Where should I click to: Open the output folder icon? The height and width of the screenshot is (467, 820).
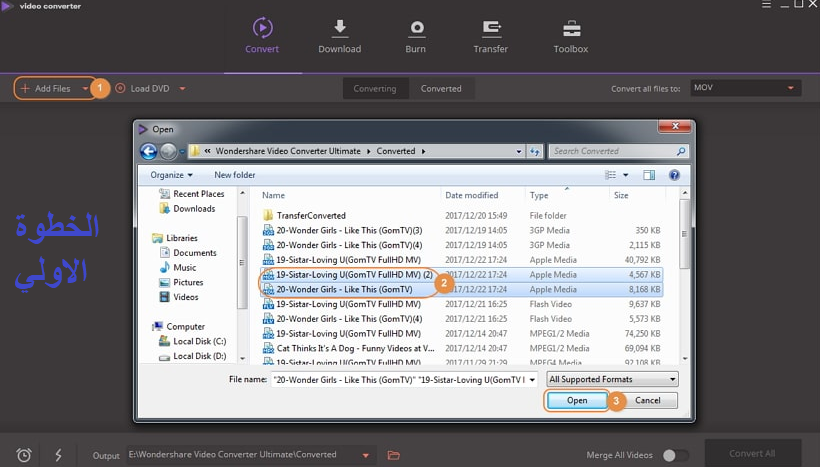[x=394, y=455]
